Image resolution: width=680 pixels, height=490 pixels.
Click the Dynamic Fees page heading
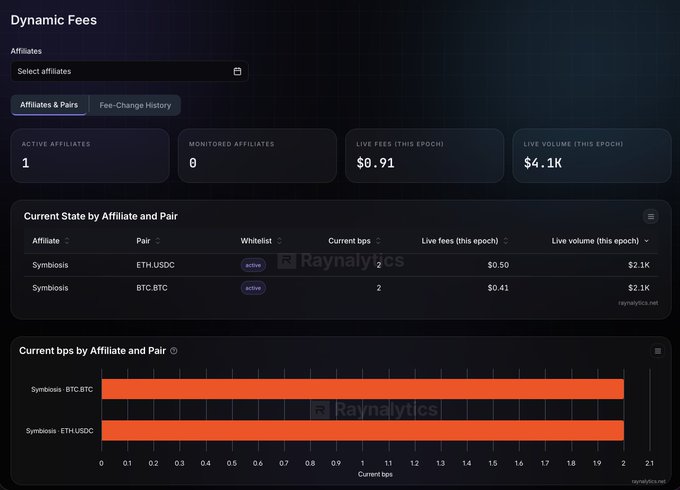pyautogui.click(x=54, y=20)
